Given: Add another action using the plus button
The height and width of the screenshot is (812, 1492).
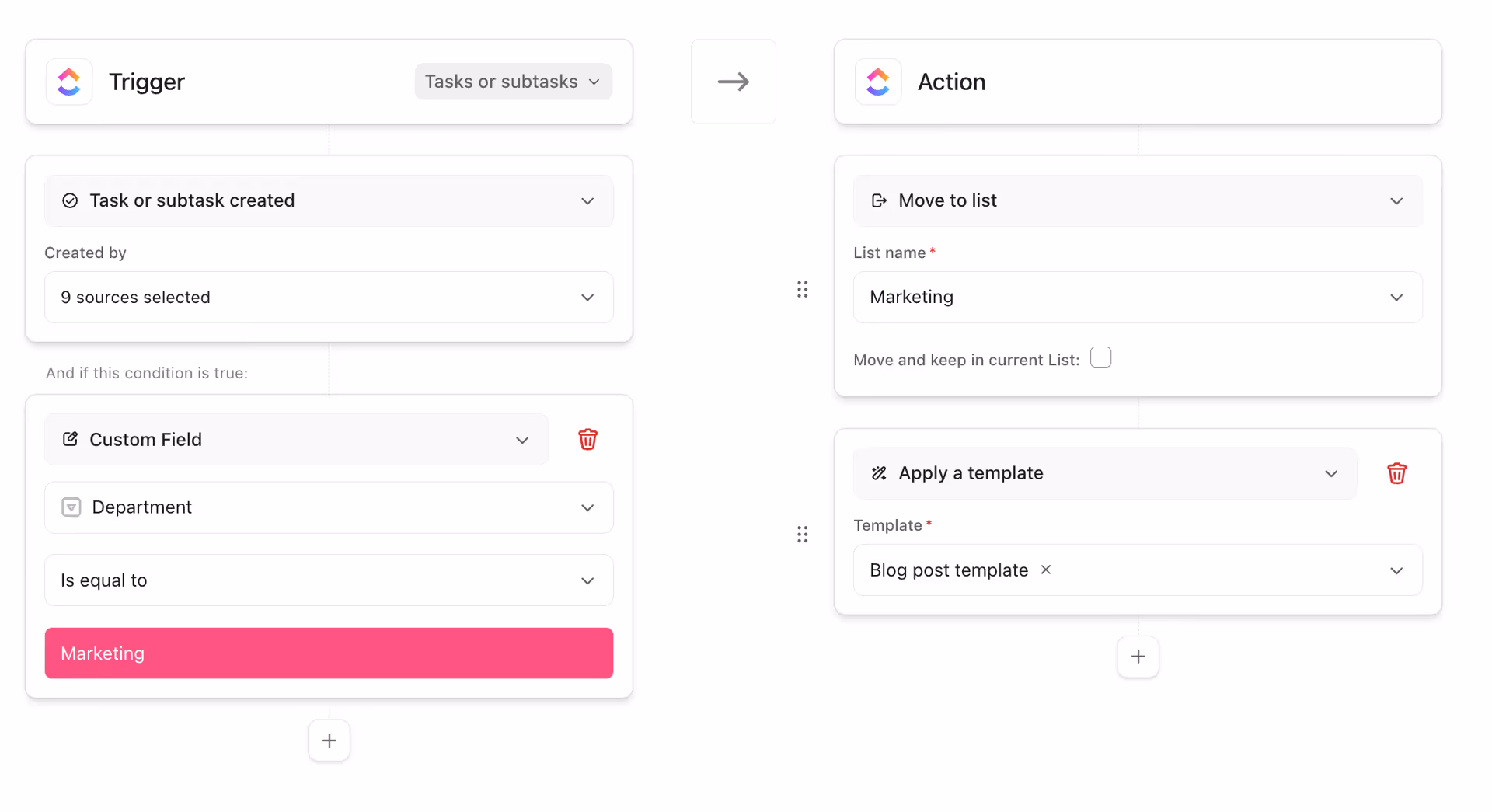Looking at the screenshot, I should click(x=1138, y=656).
